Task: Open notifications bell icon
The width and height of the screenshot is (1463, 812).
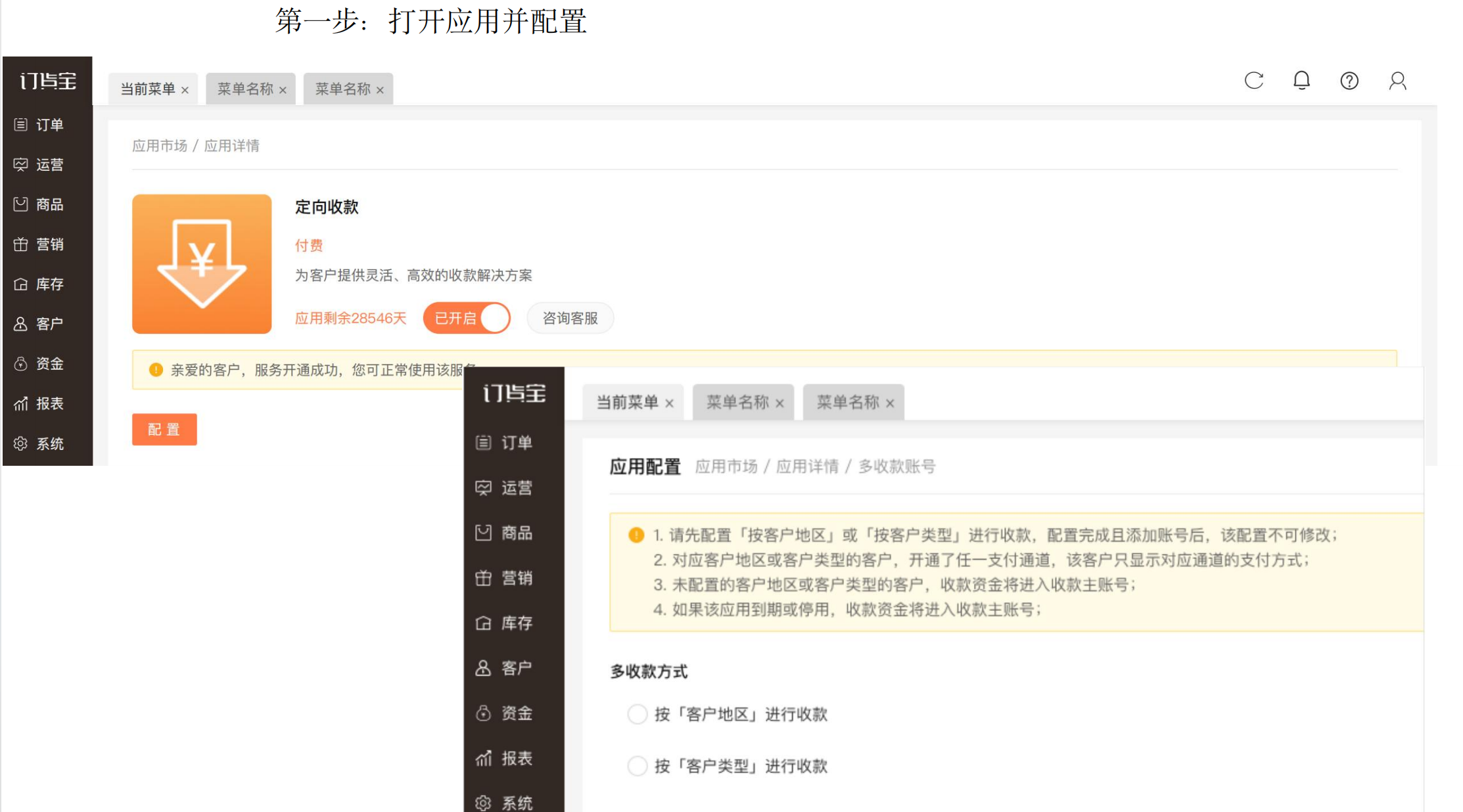Action: coord(1301,81)
